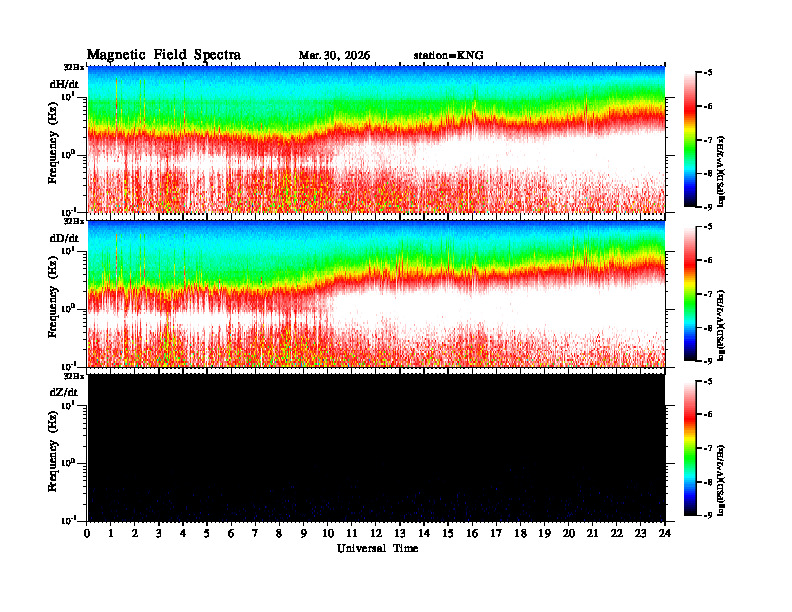Click the -7 value on the dD/dt color bar
The width and height of the screenshot is (792, 612).
click(x=708, y=294)
